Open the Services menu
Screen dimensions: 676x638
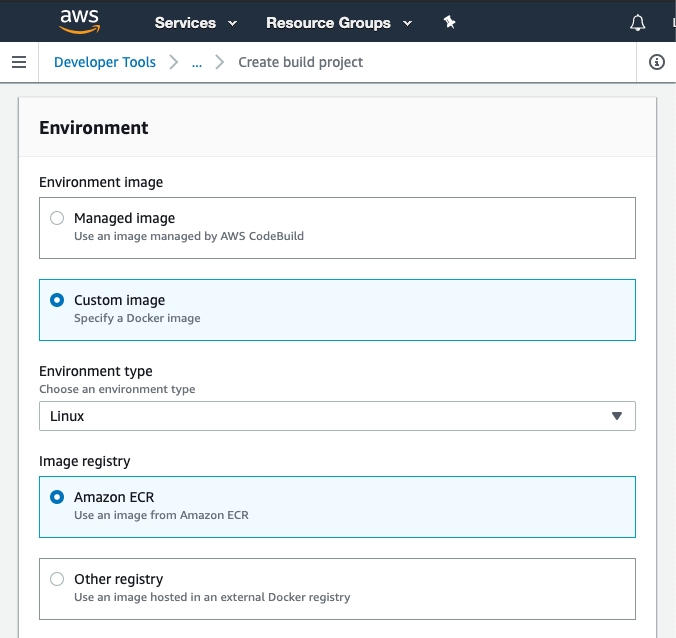196,23
